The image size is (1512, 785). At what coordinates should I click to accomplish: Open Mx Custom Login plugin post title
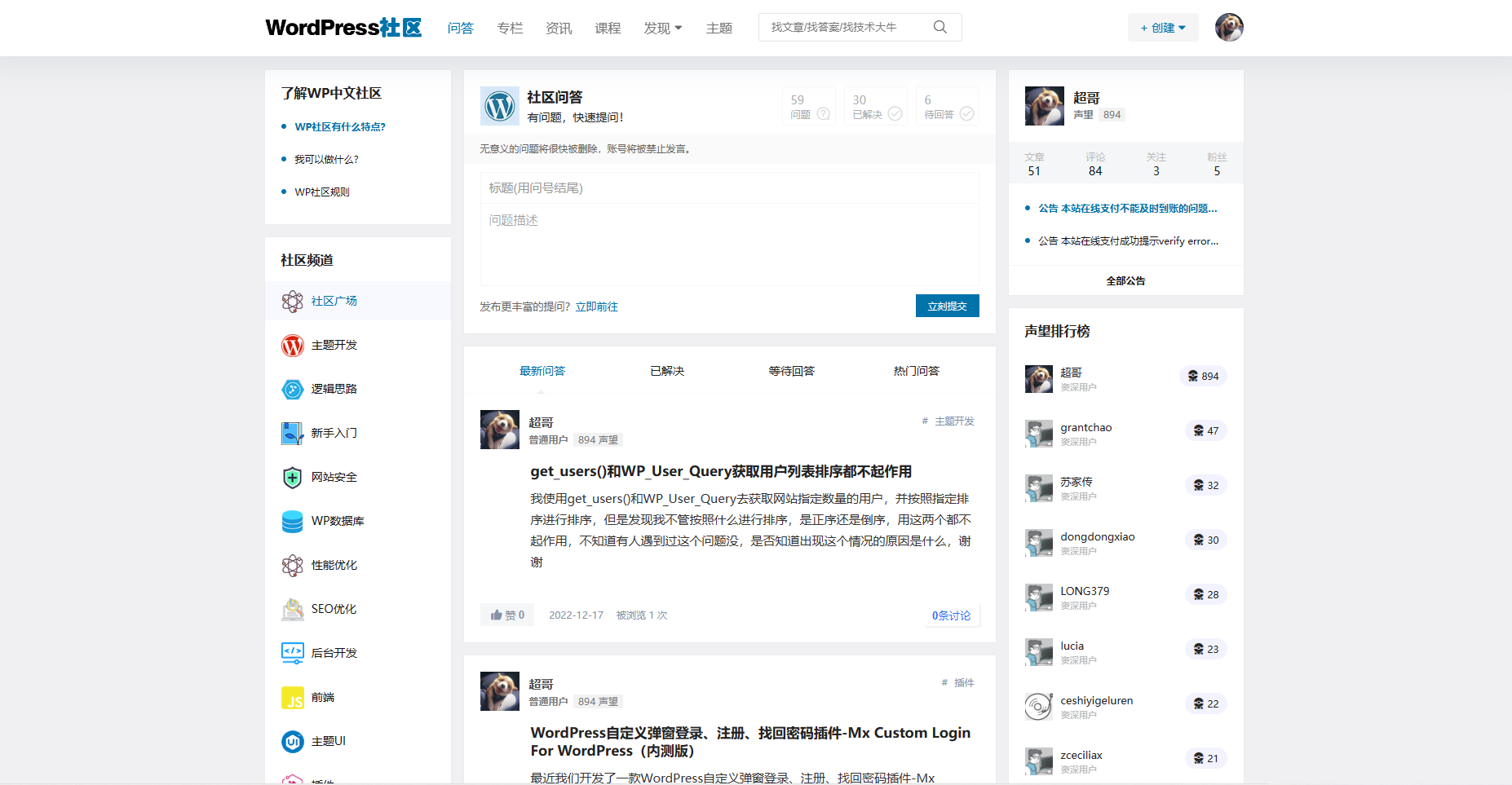(x=750, y=742)
